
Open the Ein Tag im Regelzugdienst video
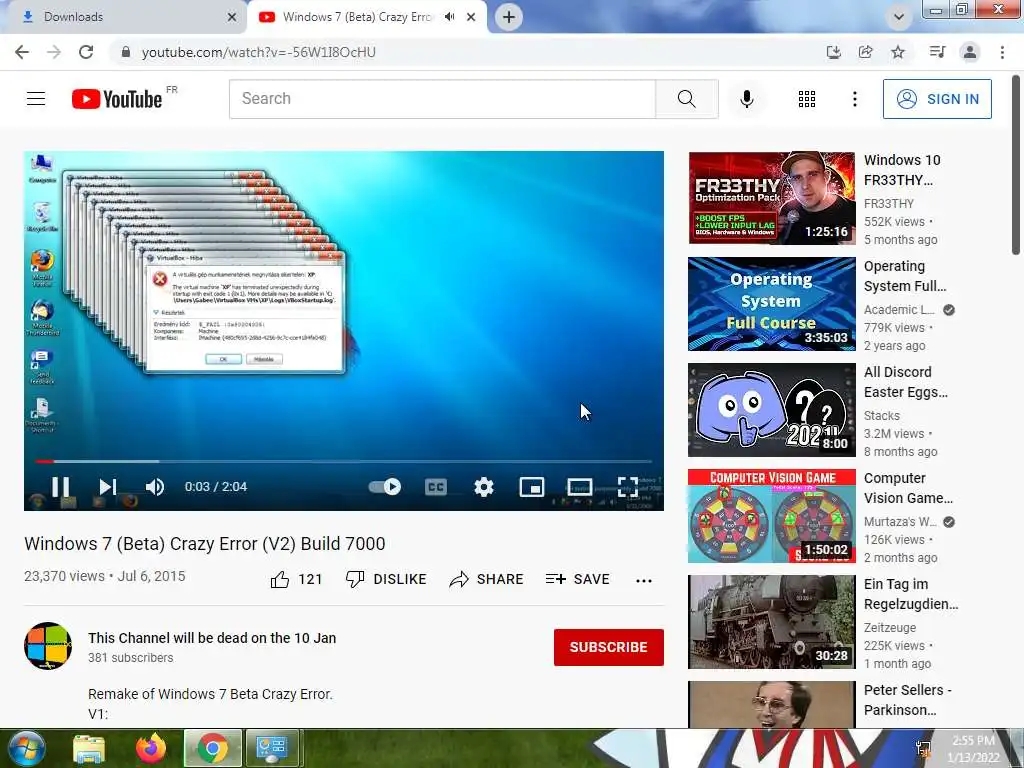771,622
